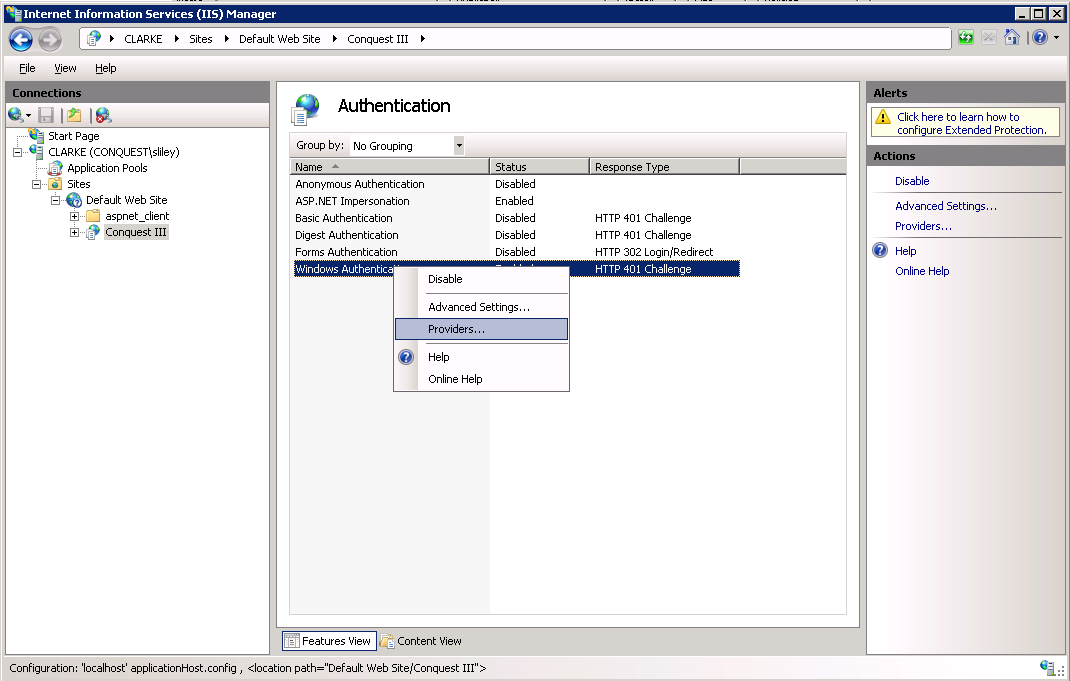Click the IIS Manager title bar icon
Screen dimensions: 1070x681
[12, 14]
